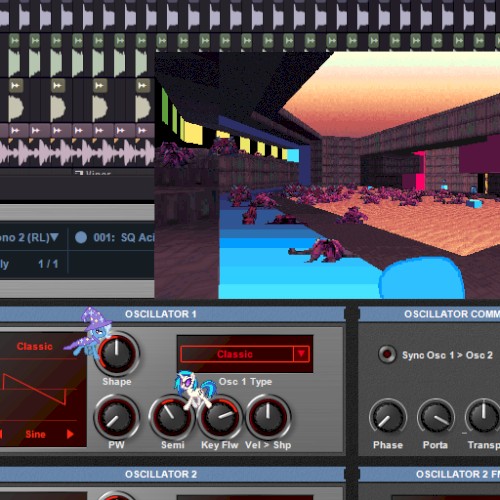500x500 pixels.
Task: Click the Transp knob
Action: [x=483, y=418]
